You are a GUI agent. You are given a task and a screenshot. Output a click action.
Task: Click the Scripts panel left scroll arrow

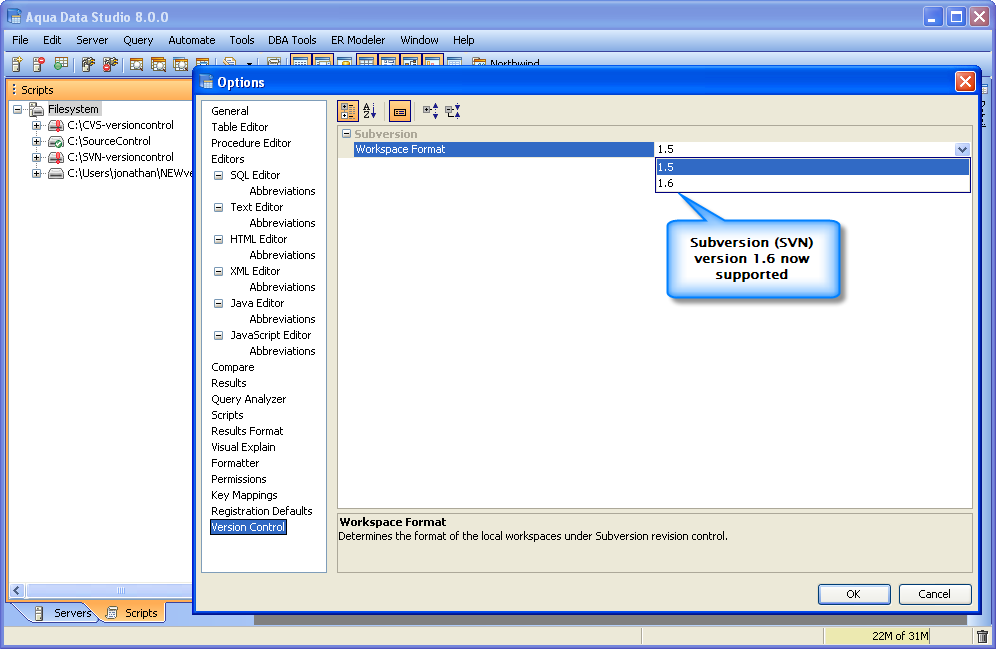tap(17, 591)
